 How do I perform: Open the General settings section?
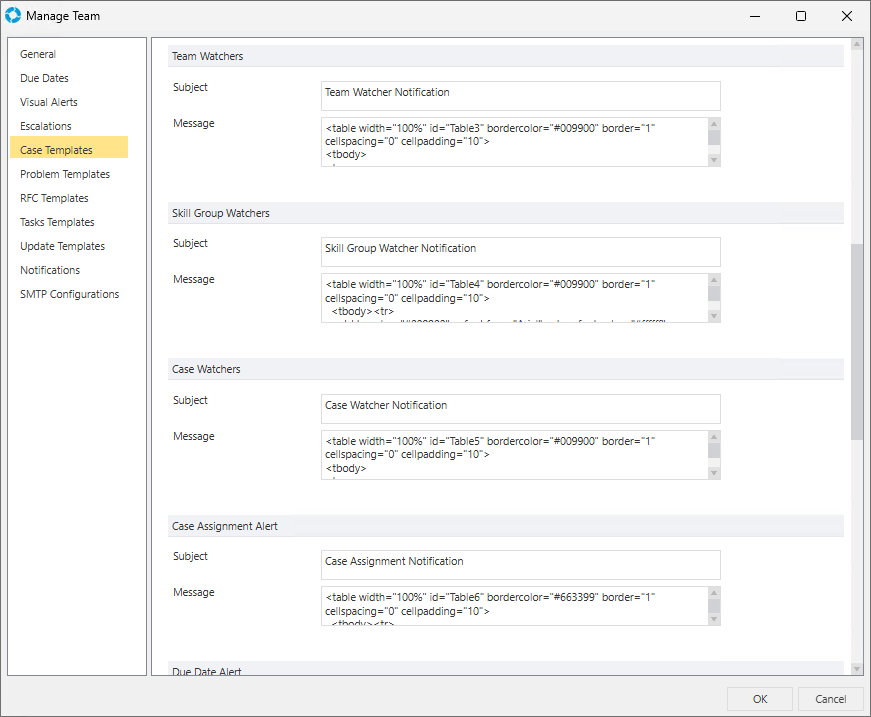coord(38,54)
